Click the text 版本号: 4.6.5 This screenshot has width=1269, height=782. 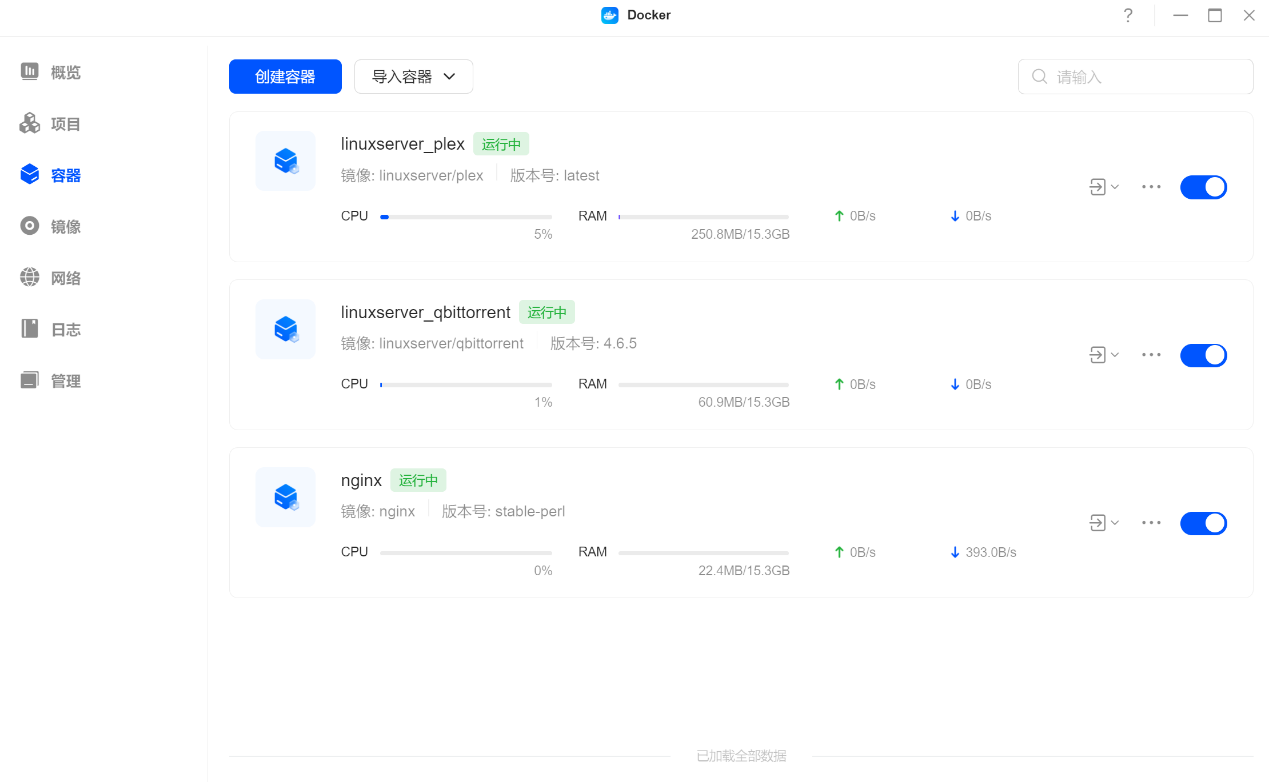593,343
